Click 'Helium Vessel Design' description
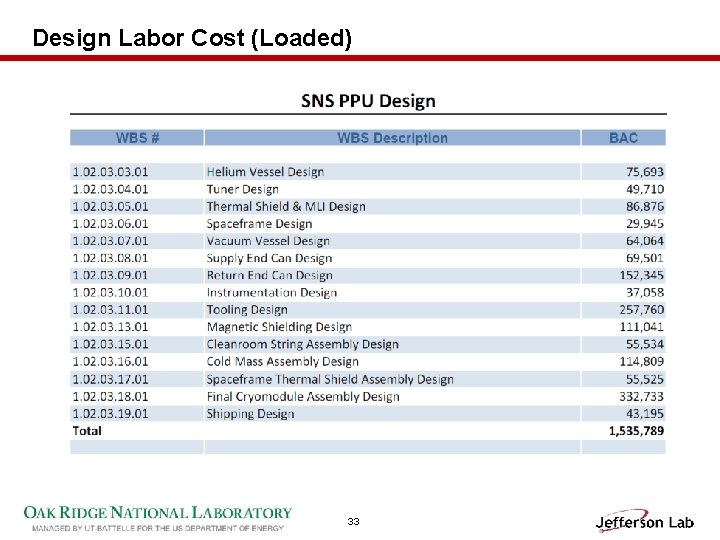This screenshot has height=540, width=720. coord(265,172)
